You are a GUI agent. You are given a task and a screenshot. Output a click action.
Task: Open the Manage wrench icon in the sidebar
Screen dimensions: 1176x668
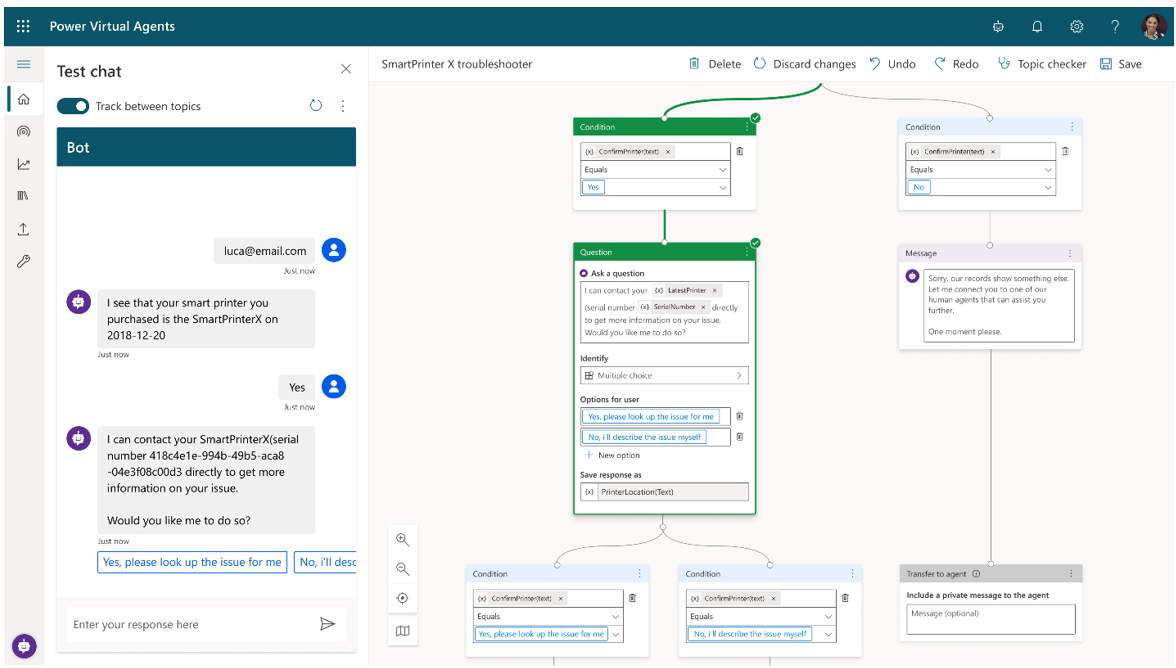[23, 262]
